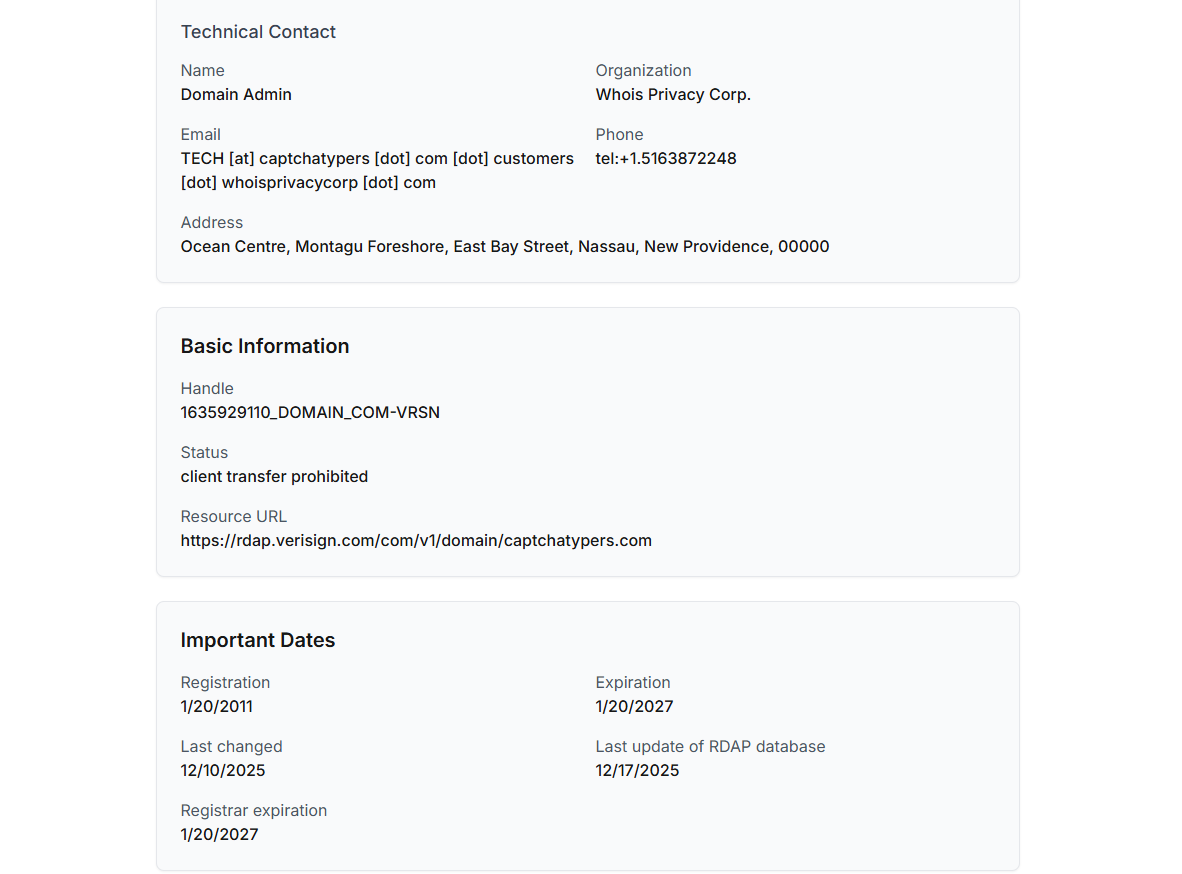Click the Domain Admin name value

pos(236,95)
